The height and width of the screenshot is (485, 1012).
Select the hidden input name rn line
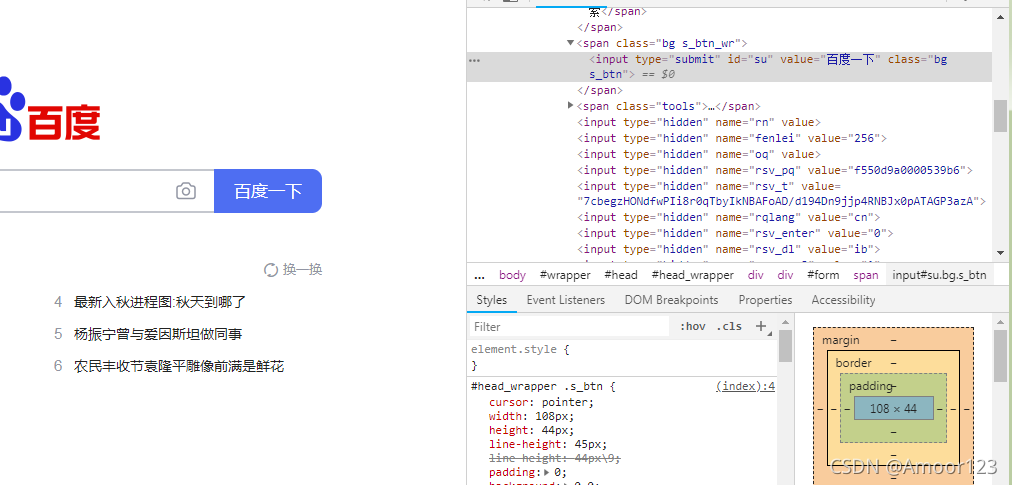[699, 122]
